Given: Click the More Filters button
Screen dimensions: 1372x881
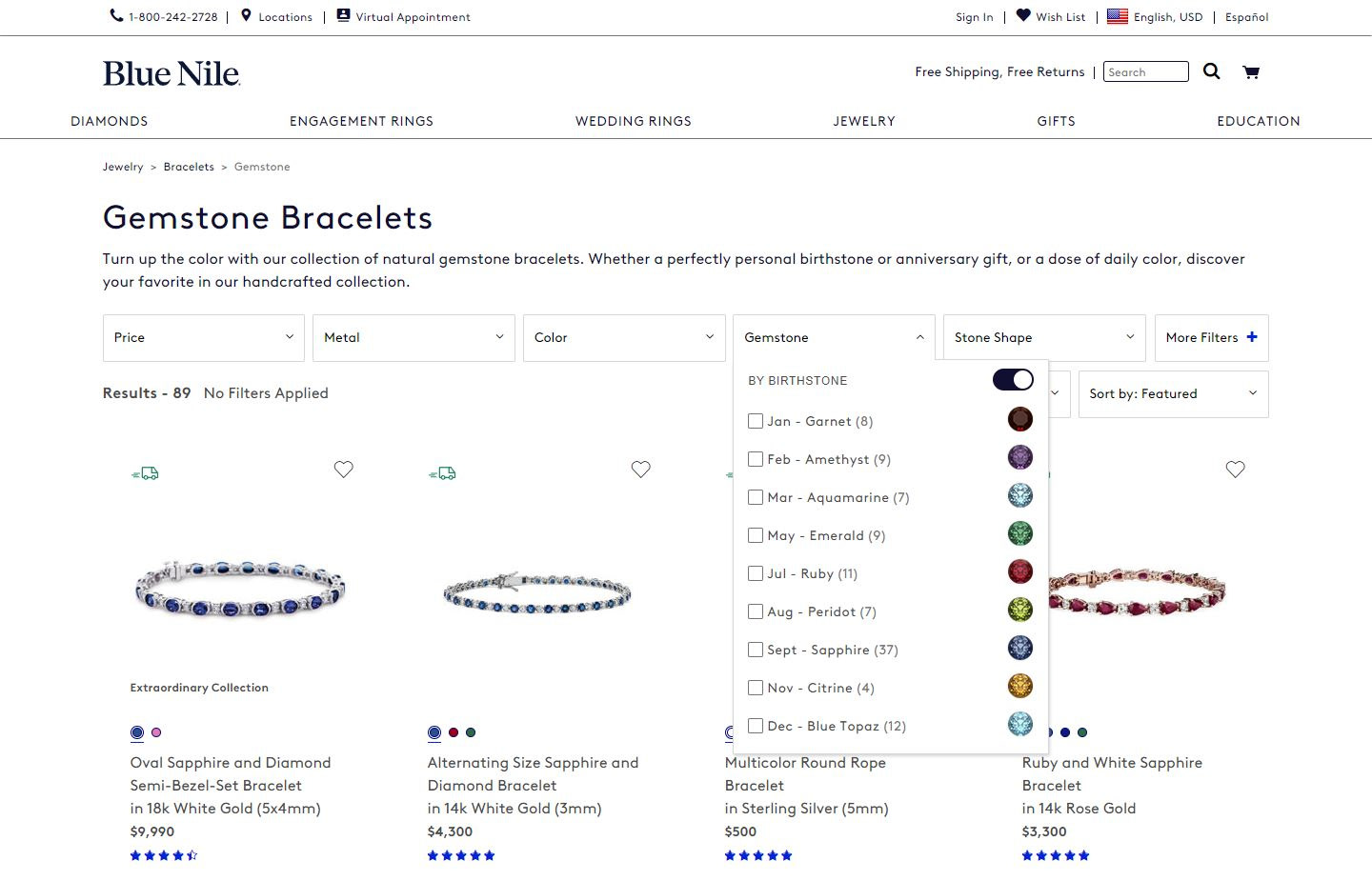Looking at the screenshot, I should pyautogui.click(x=1211, y=337).
